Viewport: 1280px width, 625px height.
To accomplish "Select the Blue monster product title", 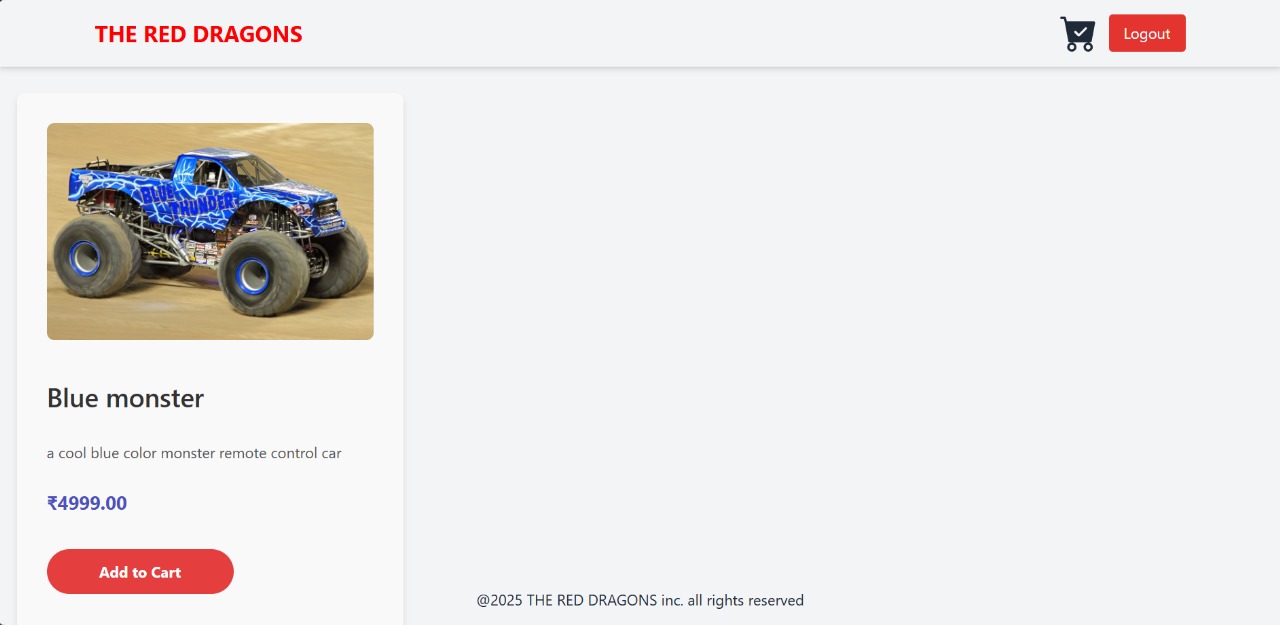I will tap(125, 398).
